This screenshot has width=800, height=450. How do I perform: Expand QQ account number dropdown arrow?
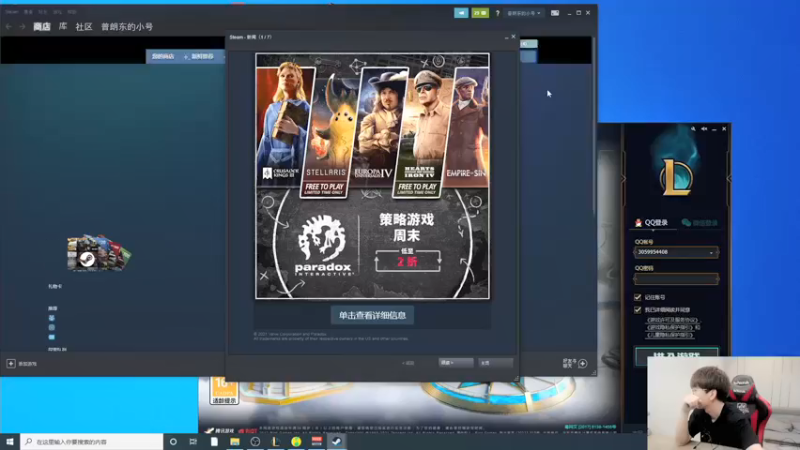711,252
